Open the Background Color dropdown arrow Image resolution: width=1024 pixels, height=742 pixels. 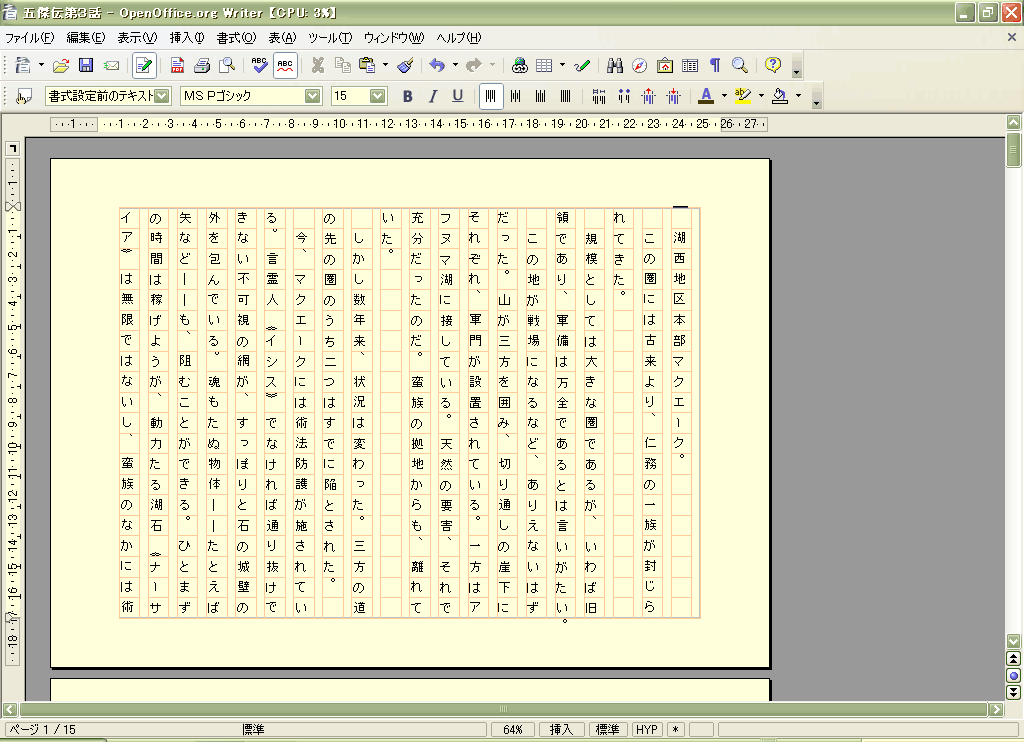[799, 96]
